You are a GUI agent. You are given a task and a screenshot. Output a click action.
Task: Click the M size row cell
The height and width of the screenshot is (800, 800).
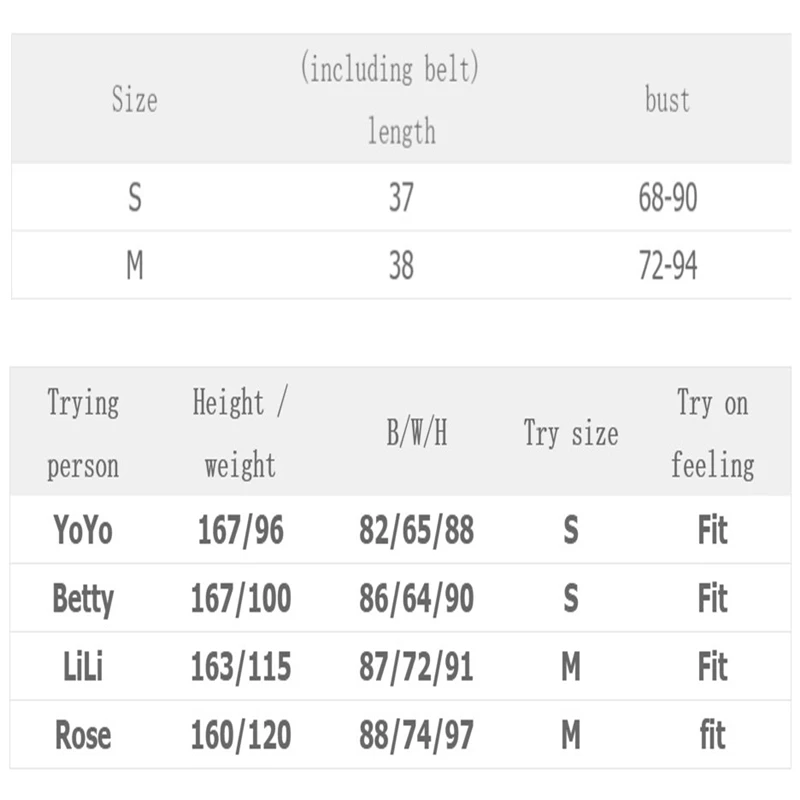(x=135, y=265)
